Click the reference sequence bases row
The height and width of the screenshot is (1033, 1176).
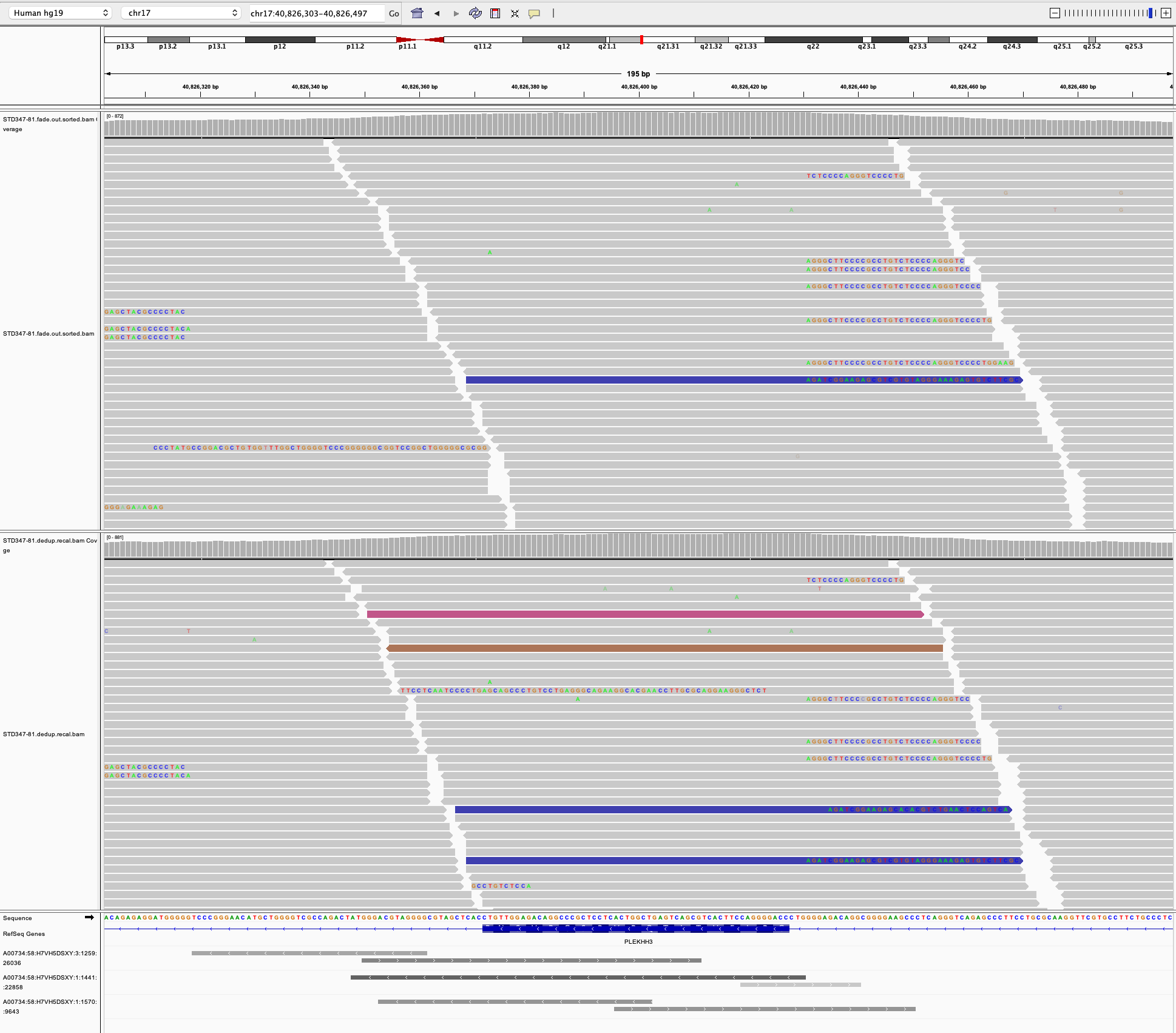(x=638, y=918)
